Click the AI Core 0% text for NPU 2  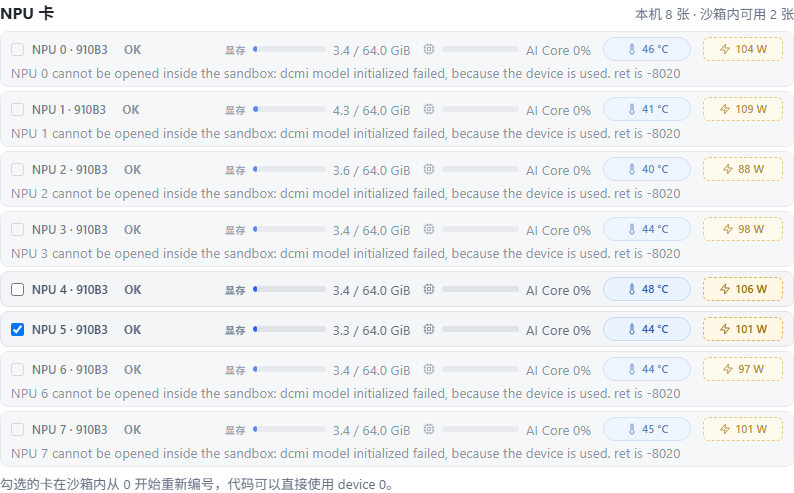pyautogui.click(x=558, y=171)
